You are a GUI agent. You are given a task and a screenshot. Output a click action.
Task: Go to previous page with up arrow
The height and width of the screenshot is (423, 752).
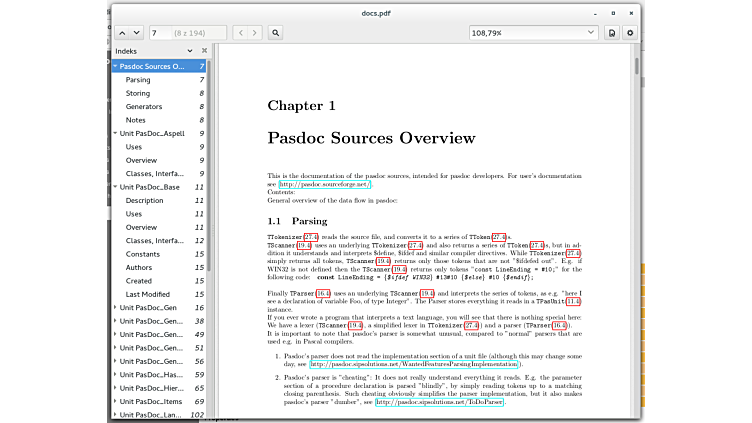(122, 33)
